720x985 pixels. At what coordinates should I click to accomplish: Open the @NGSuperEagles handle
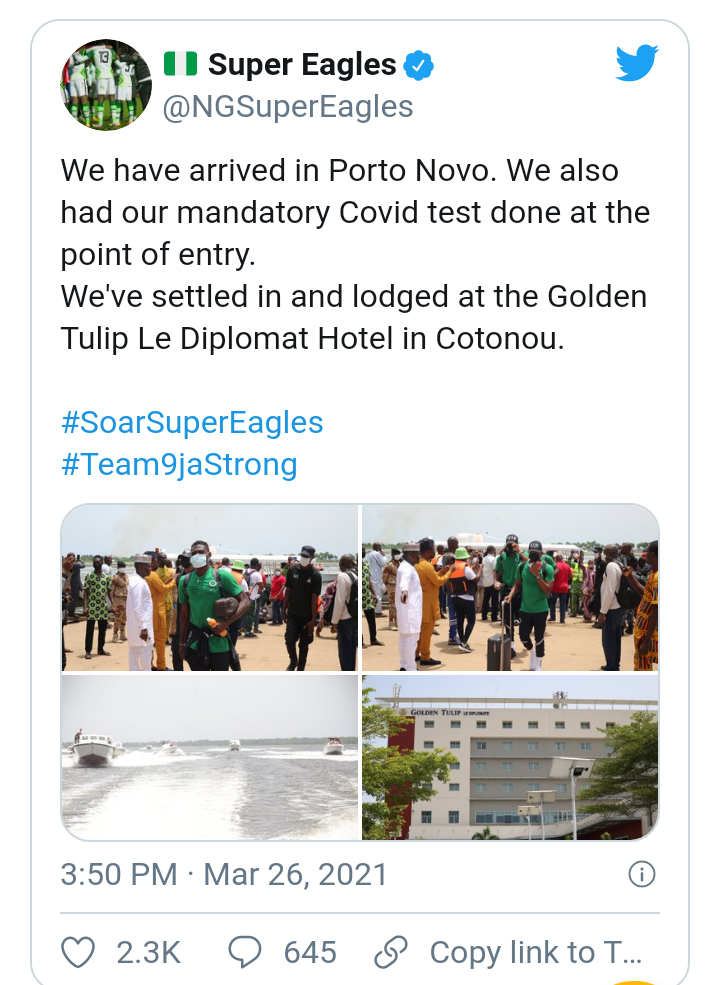(x=288, y=106)
